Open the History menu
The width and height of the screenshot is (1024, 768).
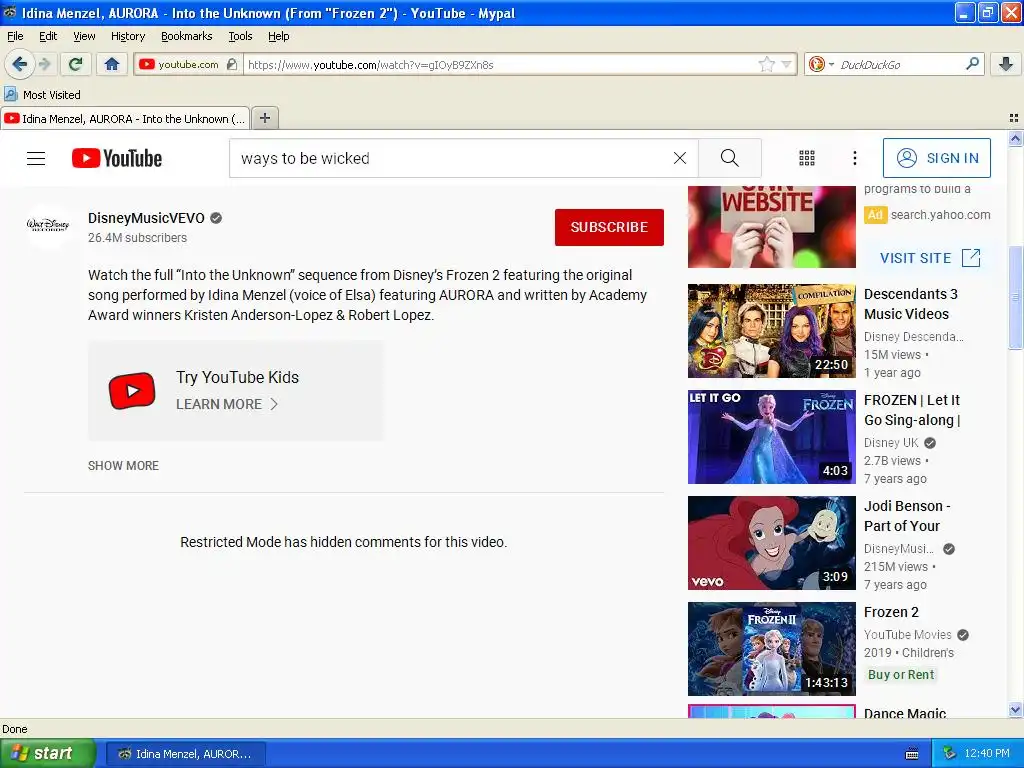coord(127,36)
